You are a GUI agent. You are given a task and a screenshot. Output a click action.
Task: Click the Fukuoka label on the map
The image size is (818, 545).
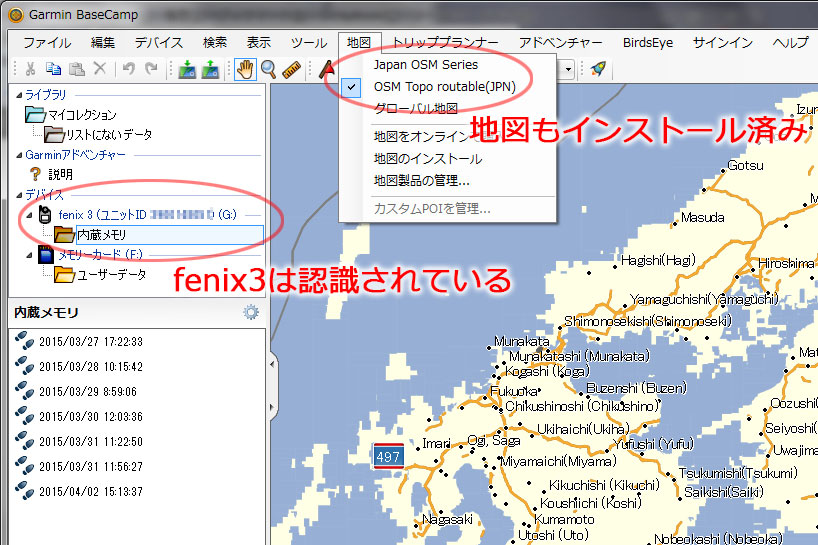coord(513,391)
